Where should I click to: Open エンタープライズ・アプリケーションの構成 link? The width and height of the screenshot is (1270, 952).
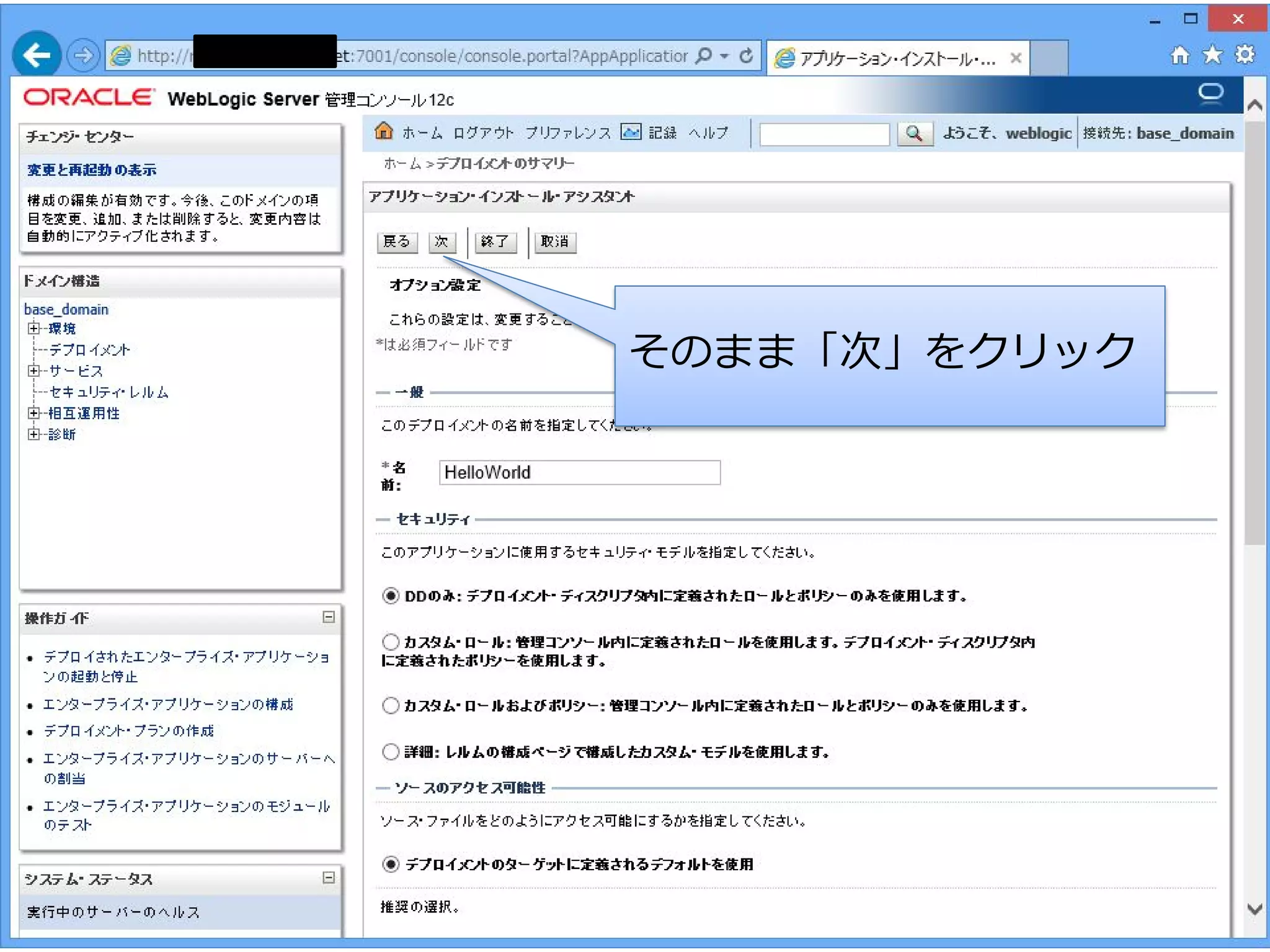pyautogui.click(x=167, y=705)
